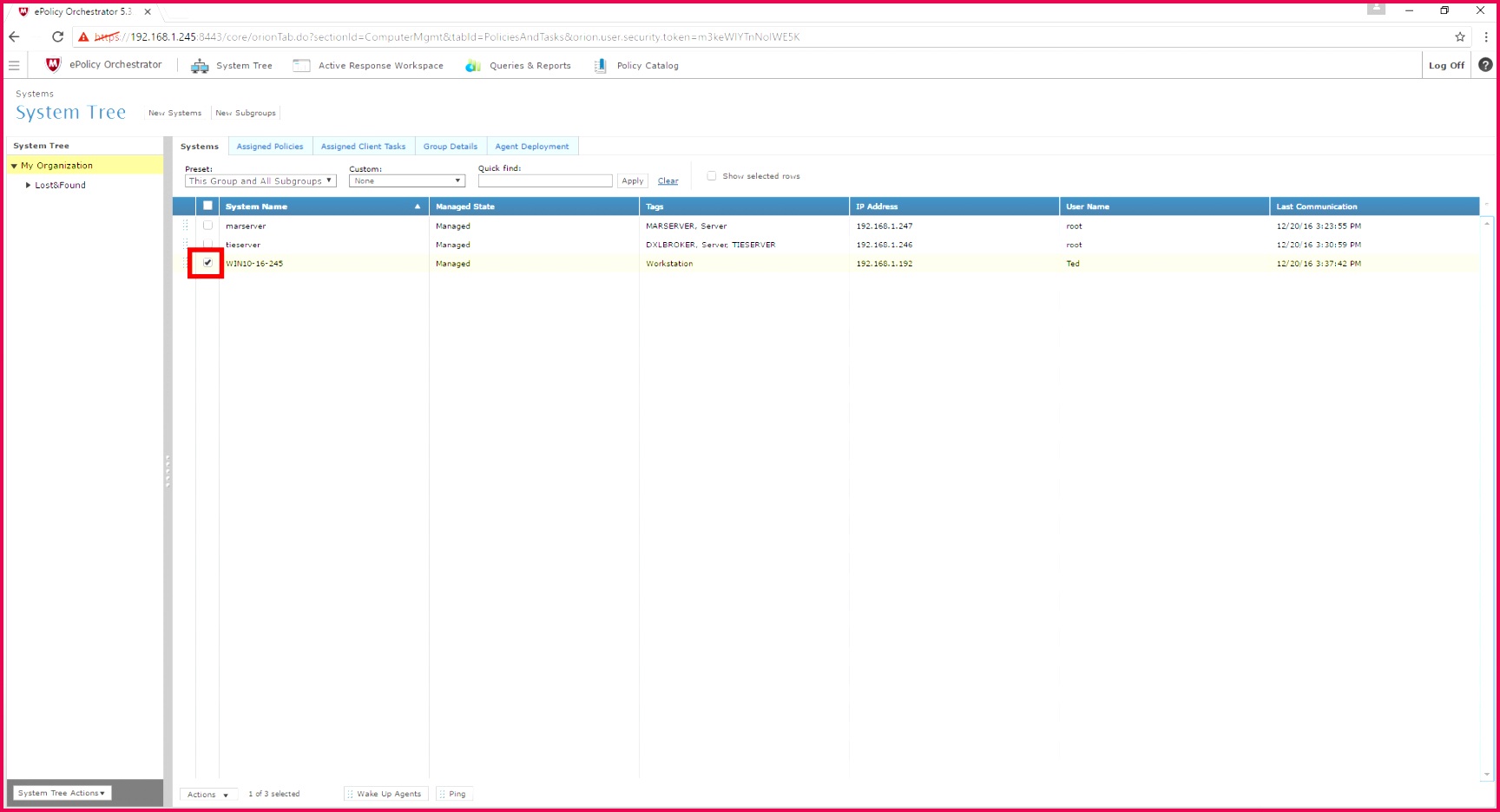1500x812 pixels.
Task: Switch to the Systems tab
Action: 200,147
